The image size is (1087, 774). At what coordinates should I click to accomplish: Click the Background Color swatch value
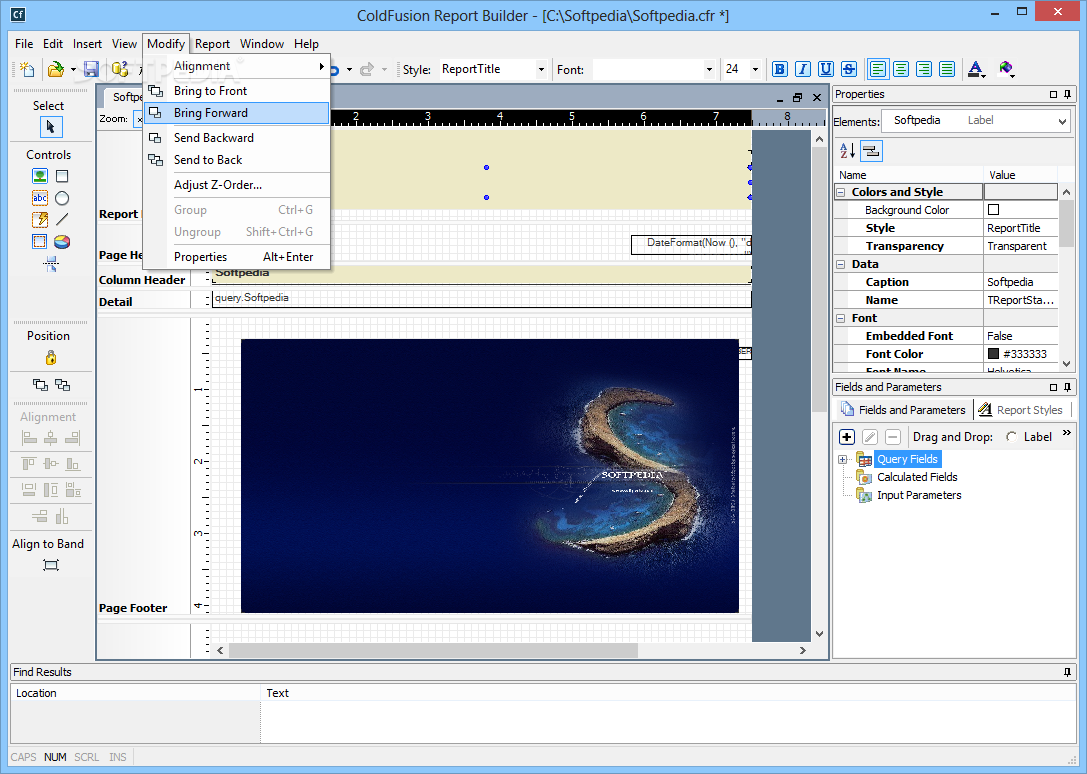[x=993, y=210]
